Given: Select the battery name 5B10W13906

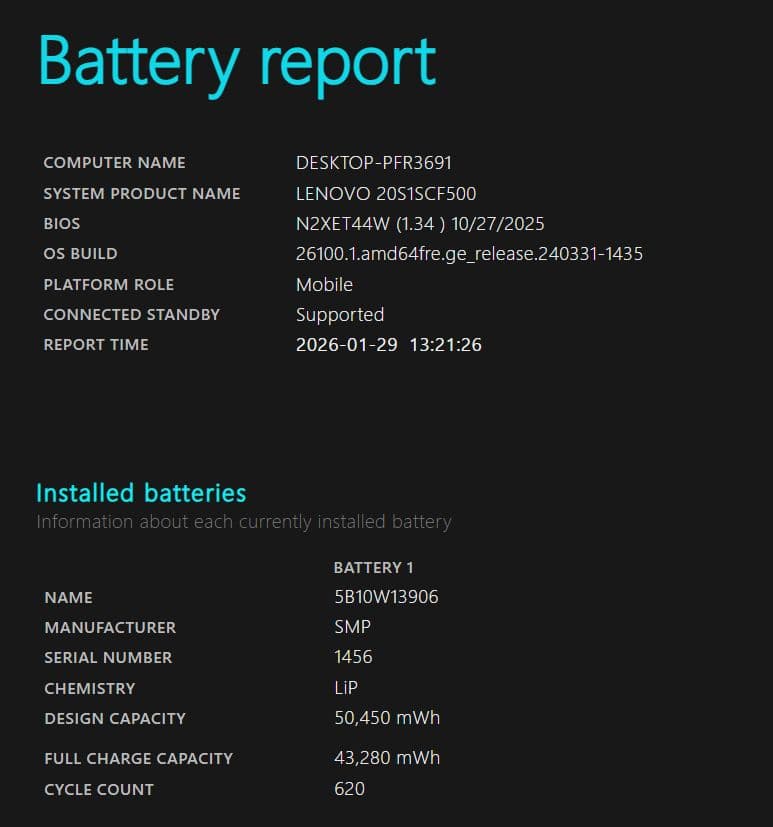Looking at the screenshot, I should pos(386,597).
